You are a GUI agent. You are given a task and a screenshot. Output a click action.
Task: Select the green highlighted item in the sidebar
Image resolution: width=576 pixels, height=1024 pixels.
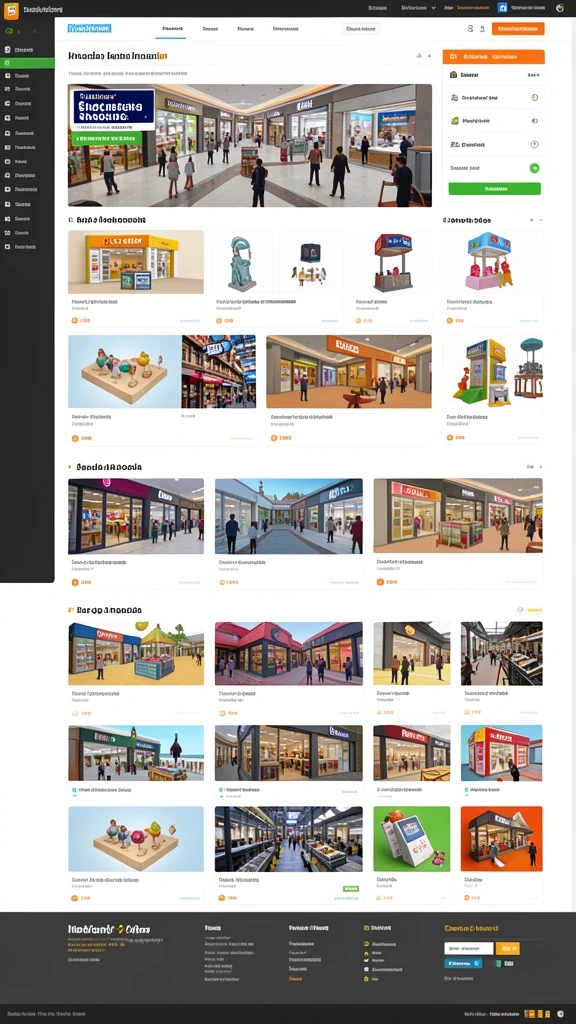(x=27, y=63)
